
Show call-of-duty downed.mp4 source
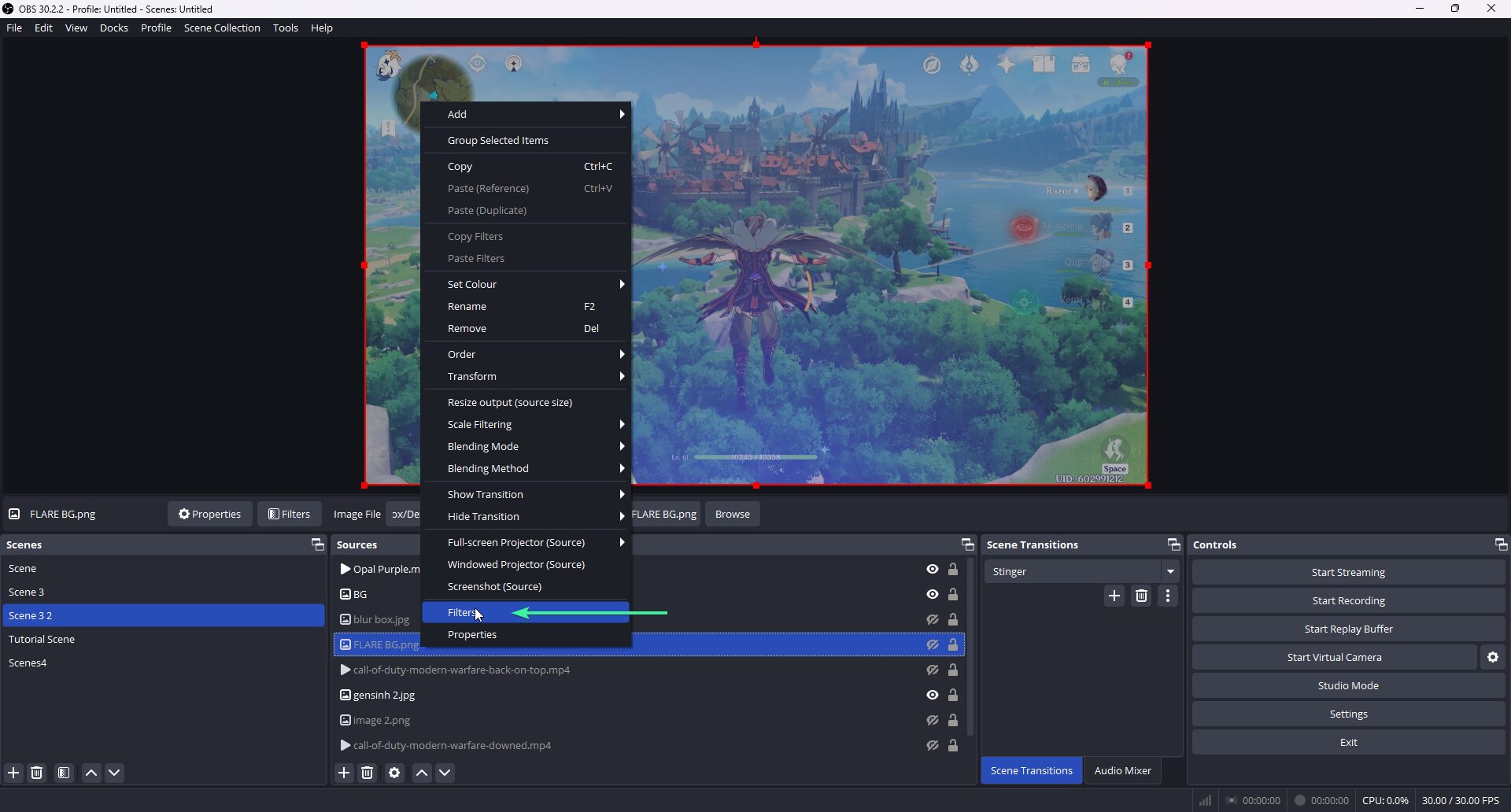pyautogui.click(x=933, y=745)
